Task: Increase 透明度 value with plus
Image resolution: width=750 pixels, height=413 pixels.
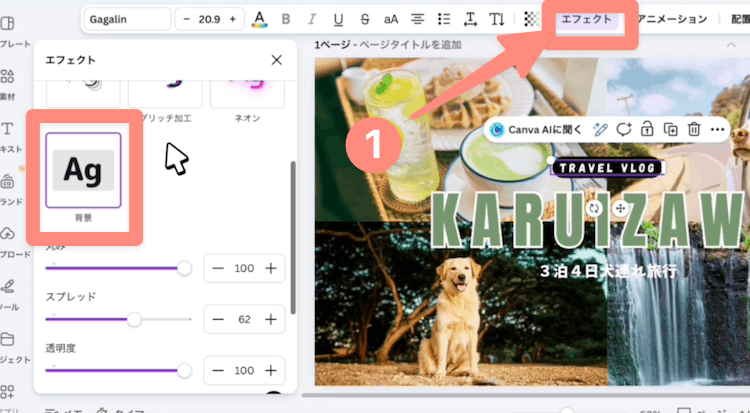Action: pos(271,370)
